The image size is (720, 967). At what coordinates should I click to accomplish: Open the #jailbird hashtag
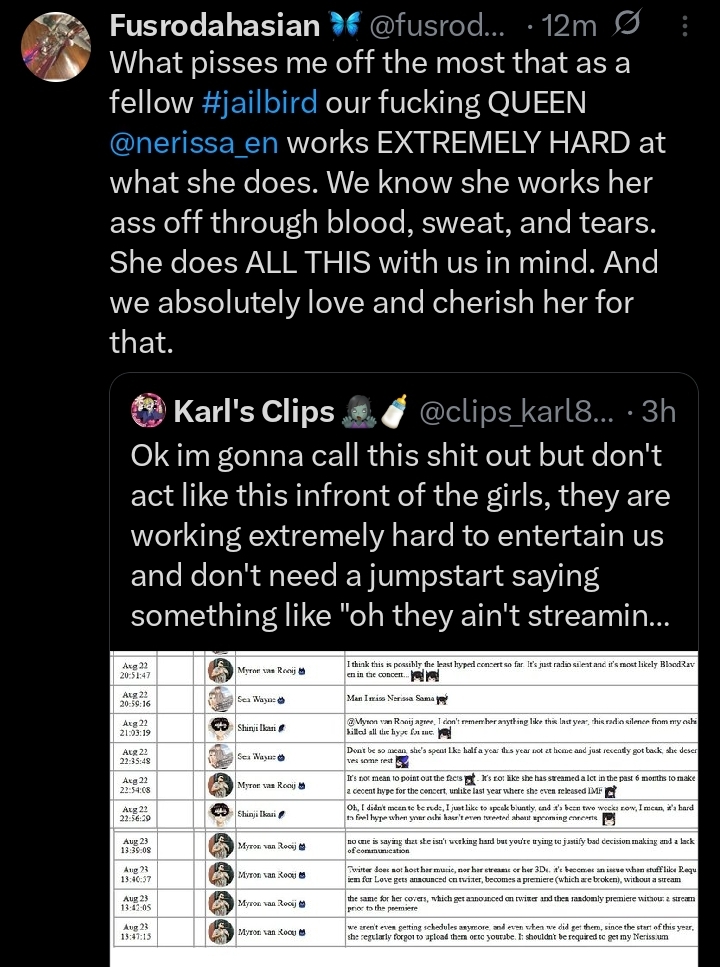click(260, 102)
